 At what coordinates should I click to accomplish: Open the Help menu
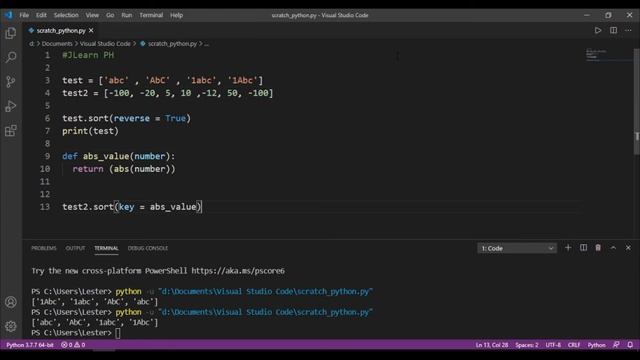tap(176, 15)
